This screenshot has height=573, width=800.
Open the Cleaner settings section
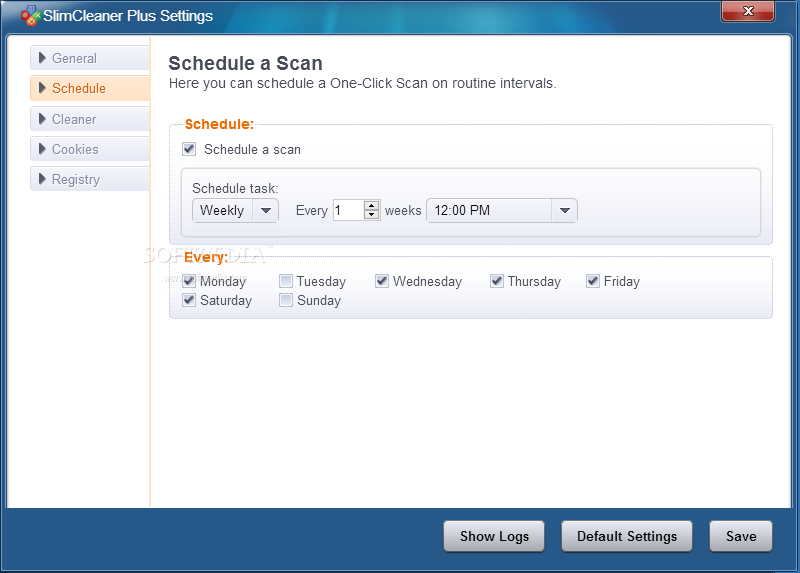tap(90, 119)
